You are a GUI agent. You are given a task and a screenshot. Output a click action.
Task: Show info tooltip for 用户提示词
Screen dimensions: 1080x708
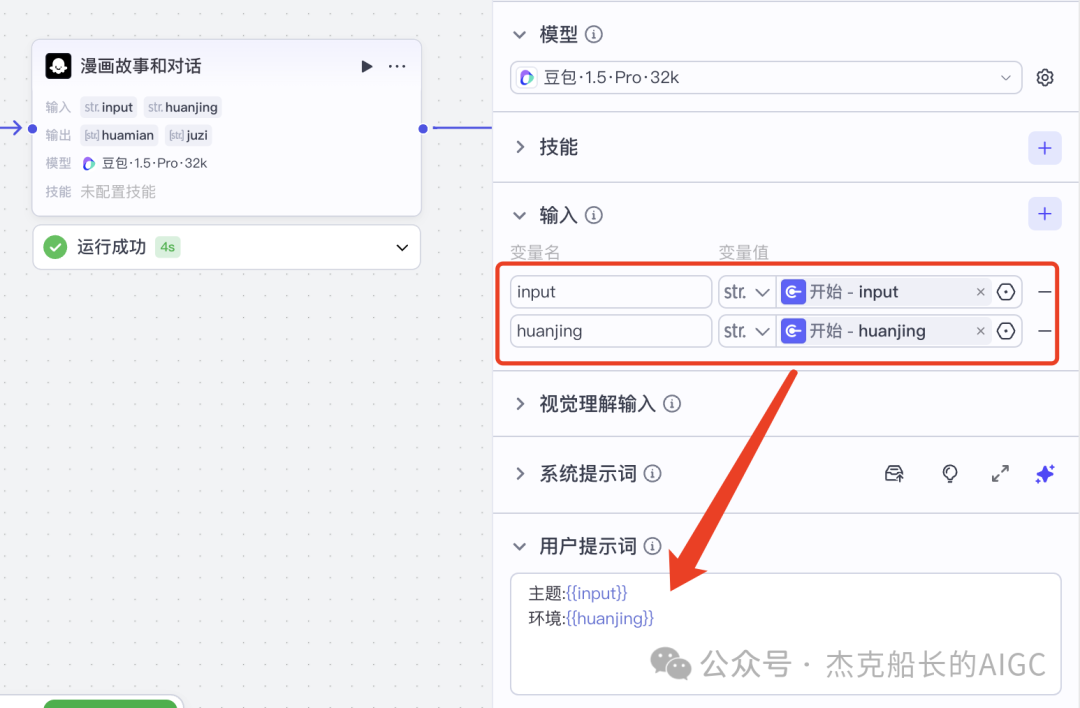coord(652,546)
